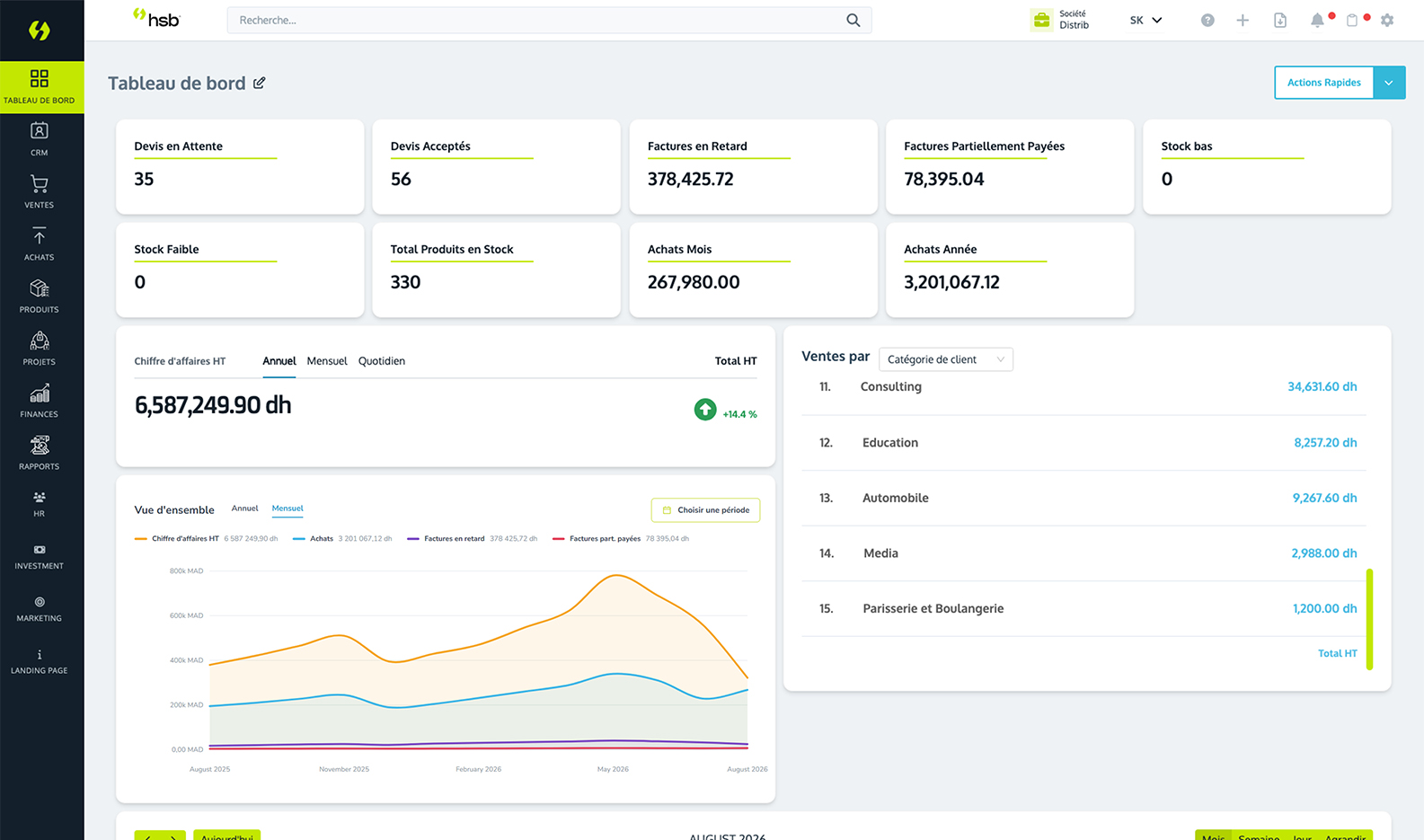Screen dimensions: 1424x840
Task: Select the Quotidien revenue tab
Action: pyautogui.click(x=382, y=361)
